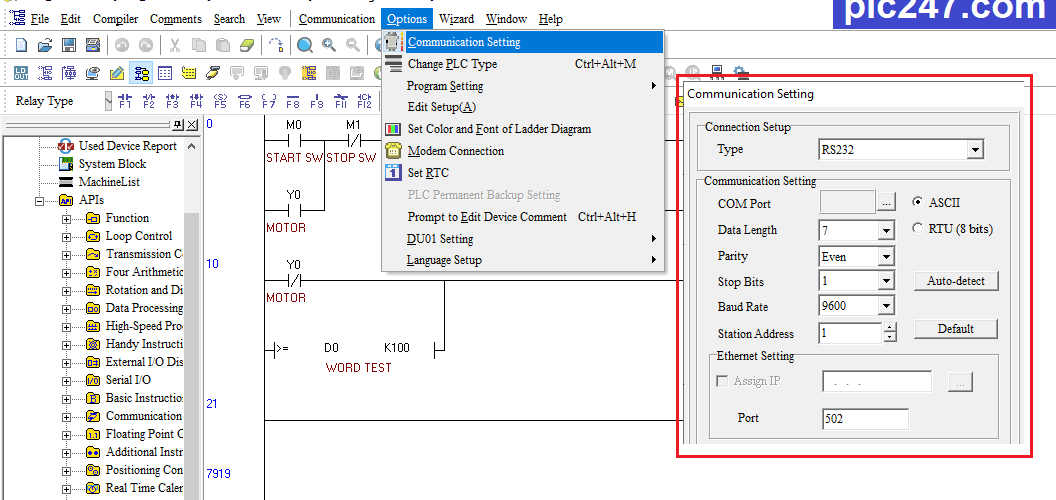Click the green eraser Delete icon

[x=248, y=45]
